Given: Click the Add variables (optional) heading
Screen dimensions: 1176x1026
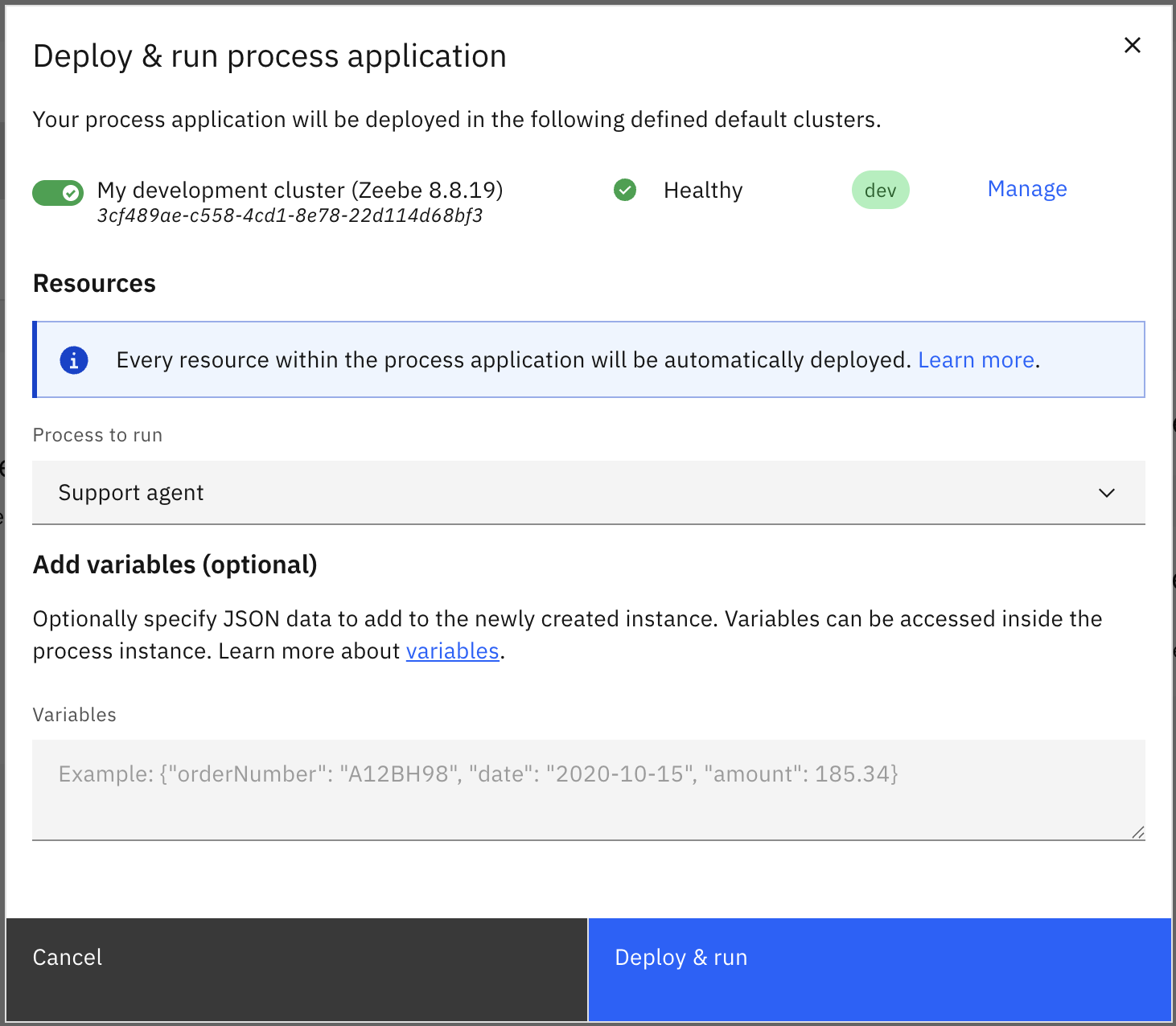Looking at the screenshot, I should [x=175, y=565].
